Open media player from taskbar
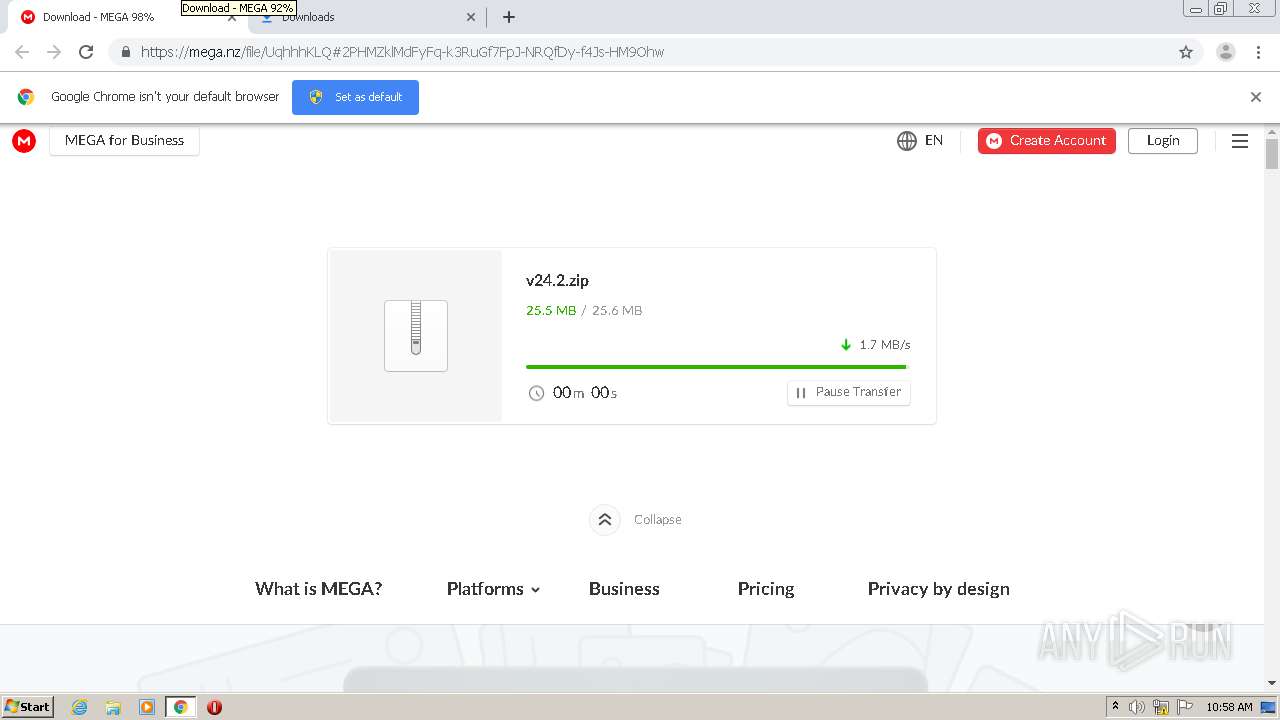1280x720 pixels. 147,707
